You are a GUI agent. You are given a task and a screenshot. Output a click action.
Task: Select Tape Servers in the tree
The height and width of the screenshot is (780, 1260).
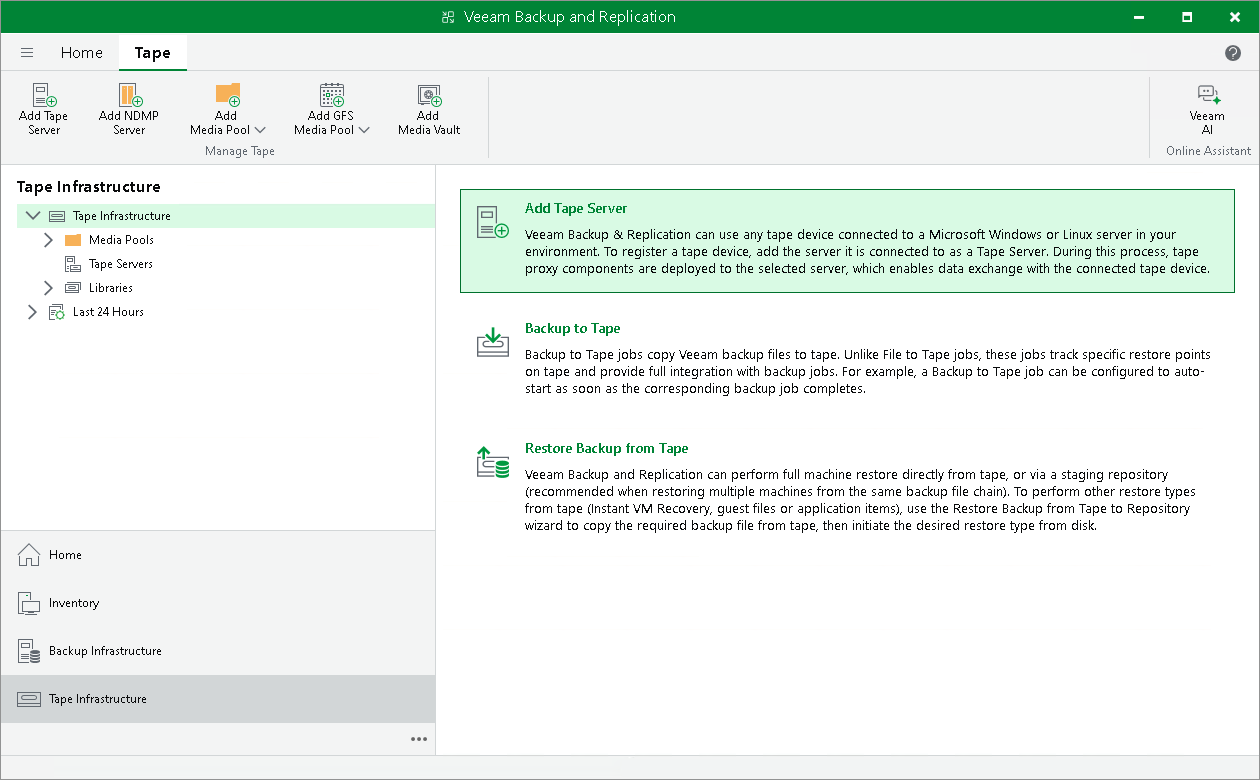121,264
